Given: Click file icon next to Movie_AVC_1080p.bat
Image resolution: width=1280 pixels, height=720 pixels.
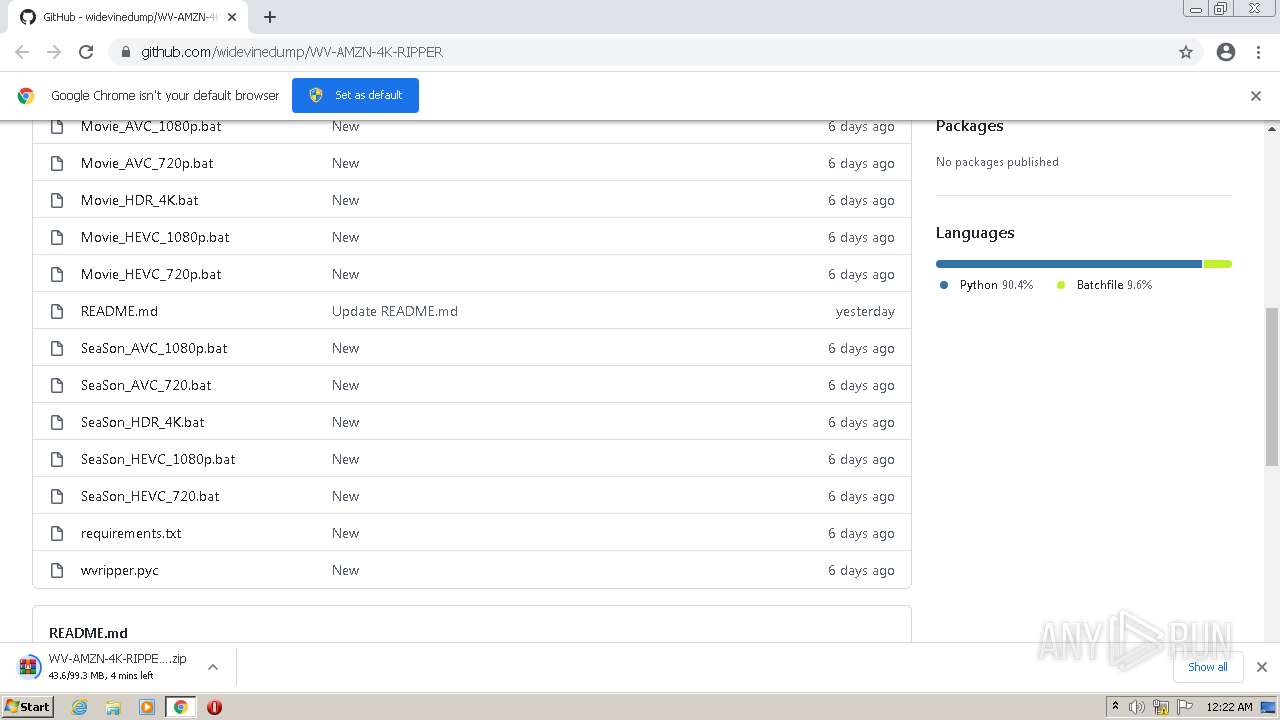Looking at the screenshot, I should click(57, 126).
